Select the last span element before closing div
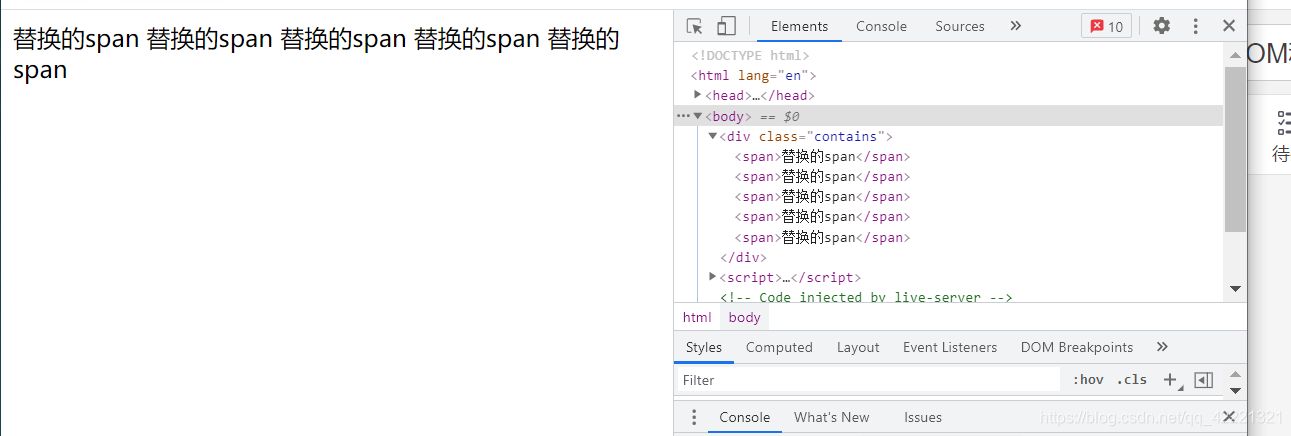The height and width of the screenshot is (436, 1291). click(x=822, y=237)
